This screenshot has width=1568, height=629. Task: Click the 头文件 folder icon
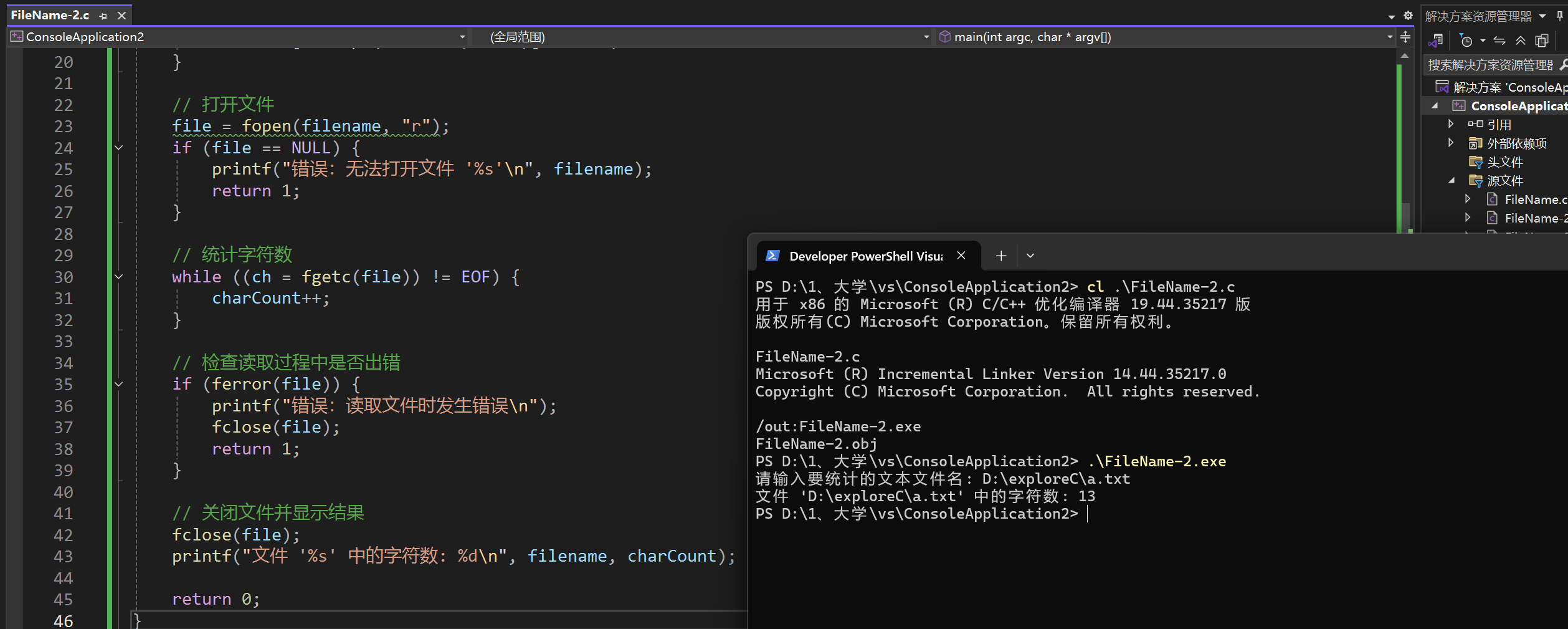tap(1475, 162)
